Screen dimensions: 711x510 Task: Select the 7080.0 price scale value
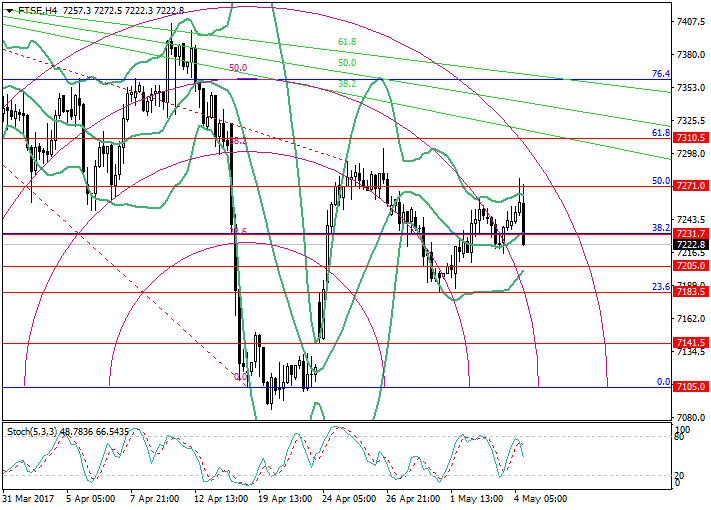(x=691, y=418)
